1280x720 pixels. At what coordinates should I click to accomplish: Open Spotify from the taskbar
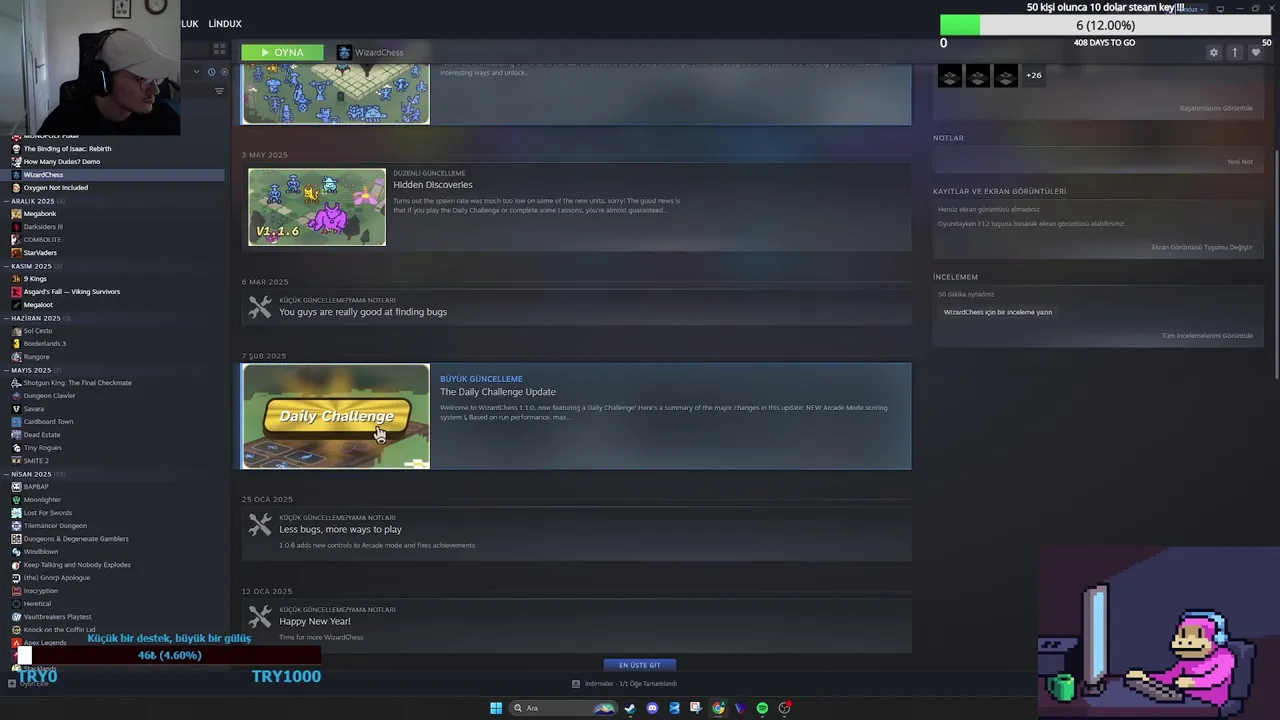click(x=762, y=708)
